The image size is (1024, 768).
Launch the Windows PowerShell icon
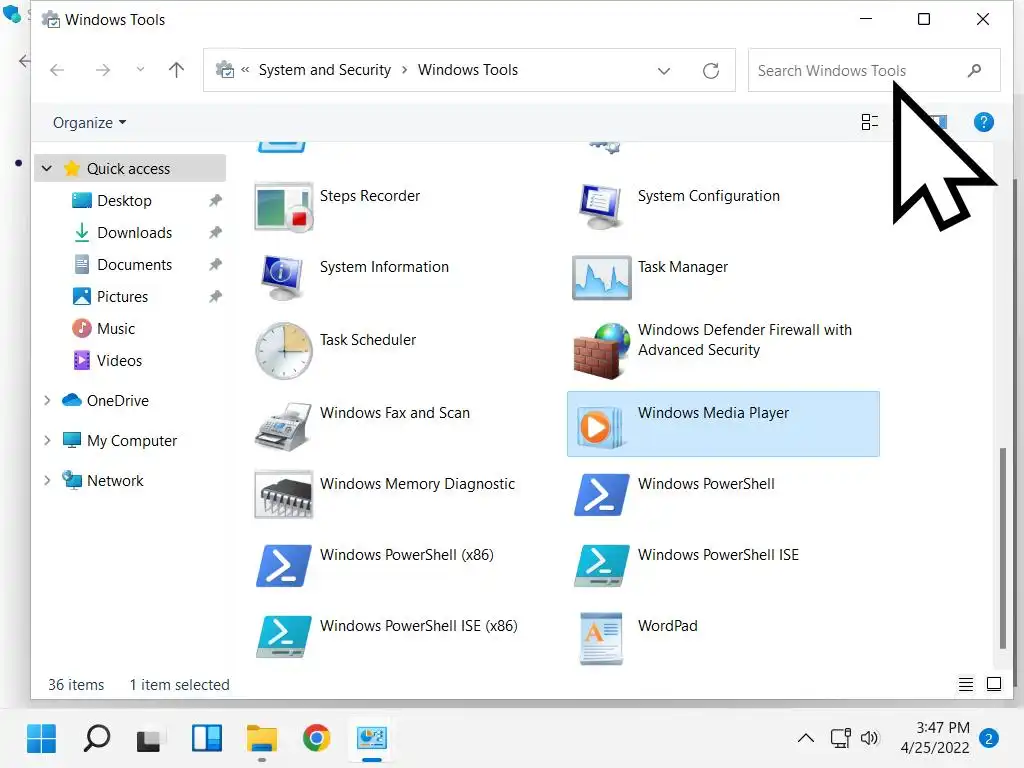(601, 494)
